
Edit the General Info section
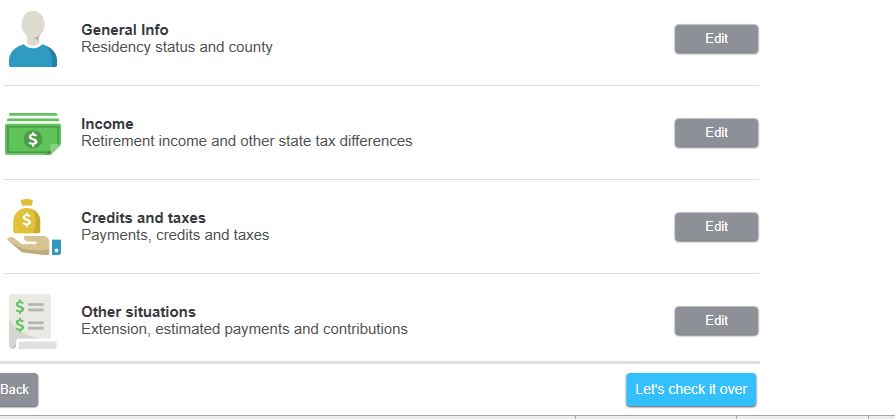(x=716, y=39)
